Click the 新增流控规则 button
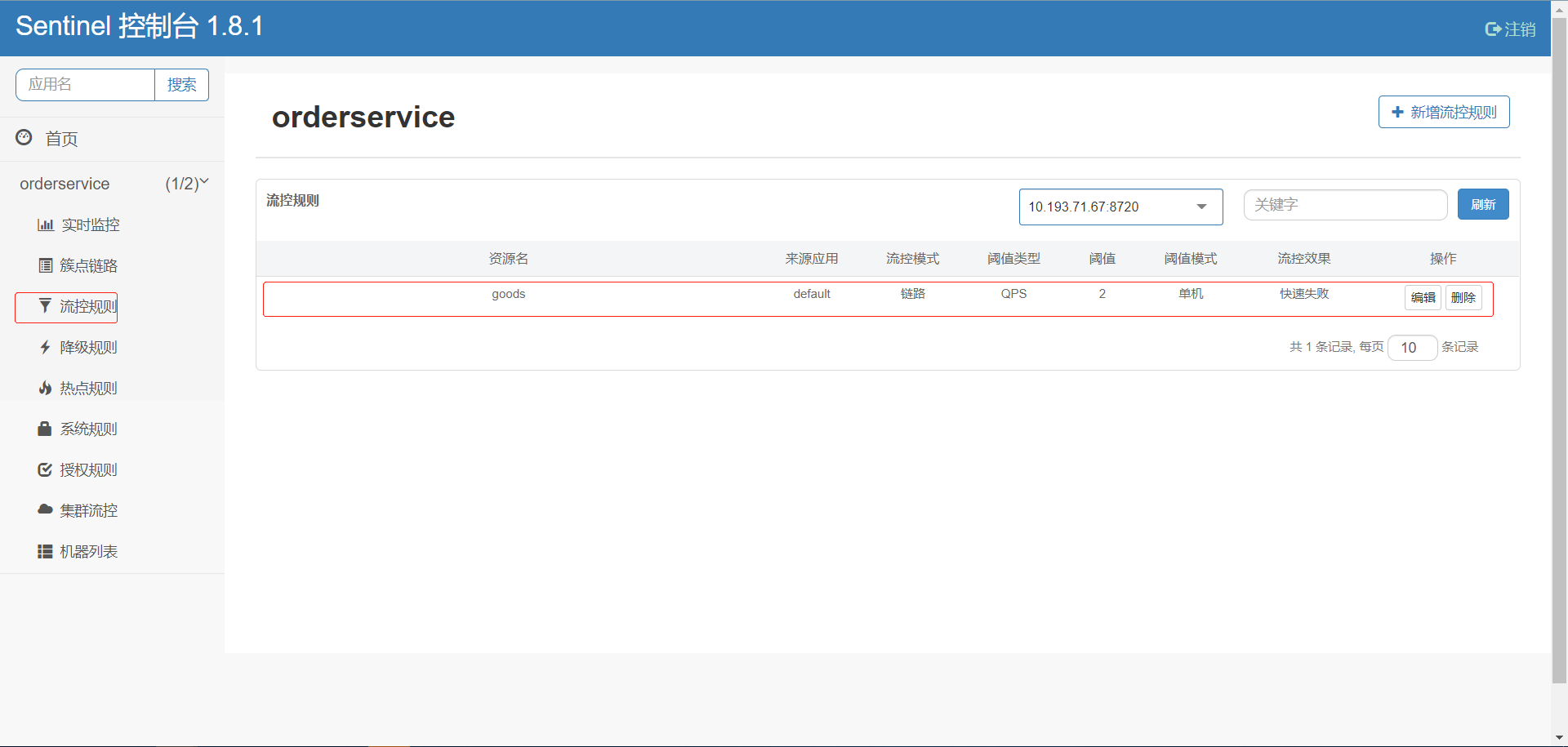This screenshot has height=747, width=1568. tap(1444, 112)
